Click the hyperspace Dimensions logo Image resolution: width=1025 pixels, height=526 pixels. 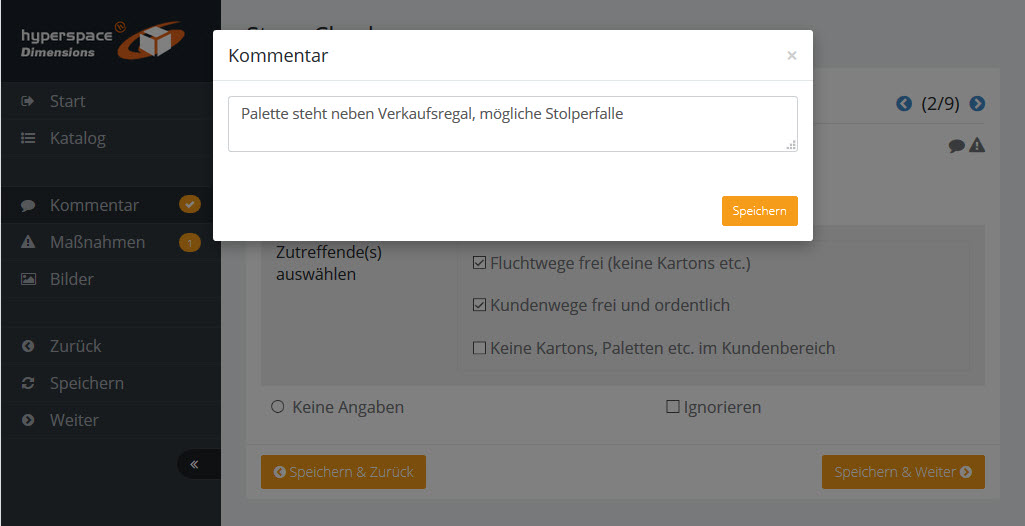coord(100,40)
